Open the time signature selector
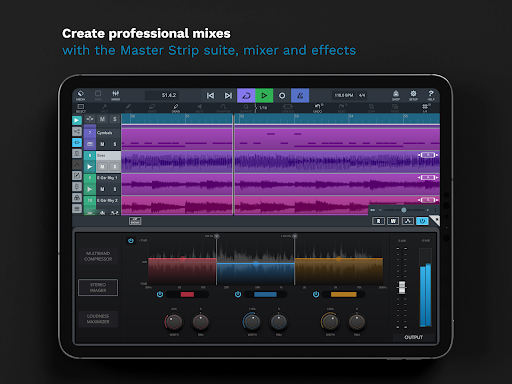 pos(362,95)
